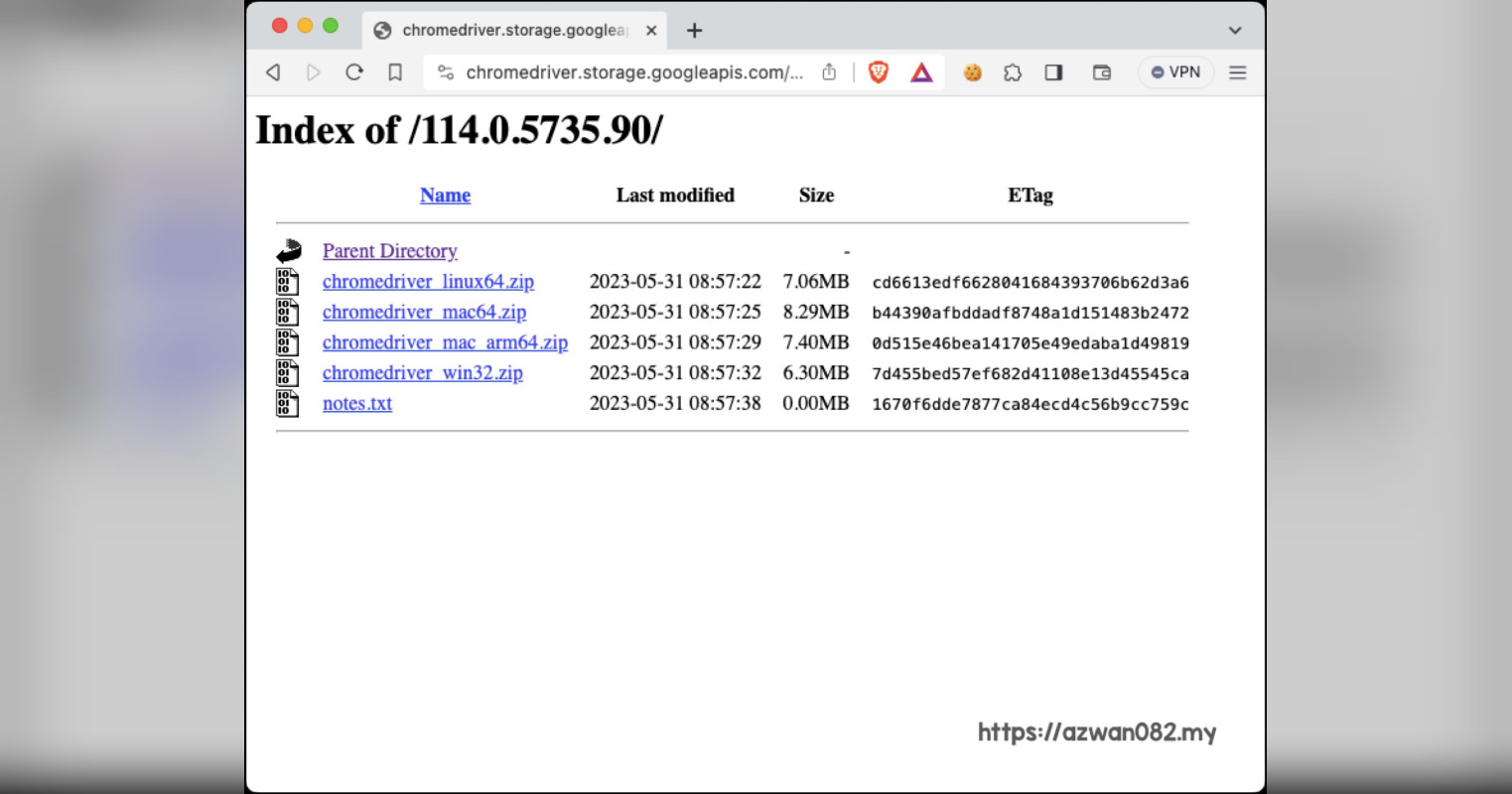Click the Last modified column header
The width and height of the screenshot is (1512, 794).
click(675, 196)
